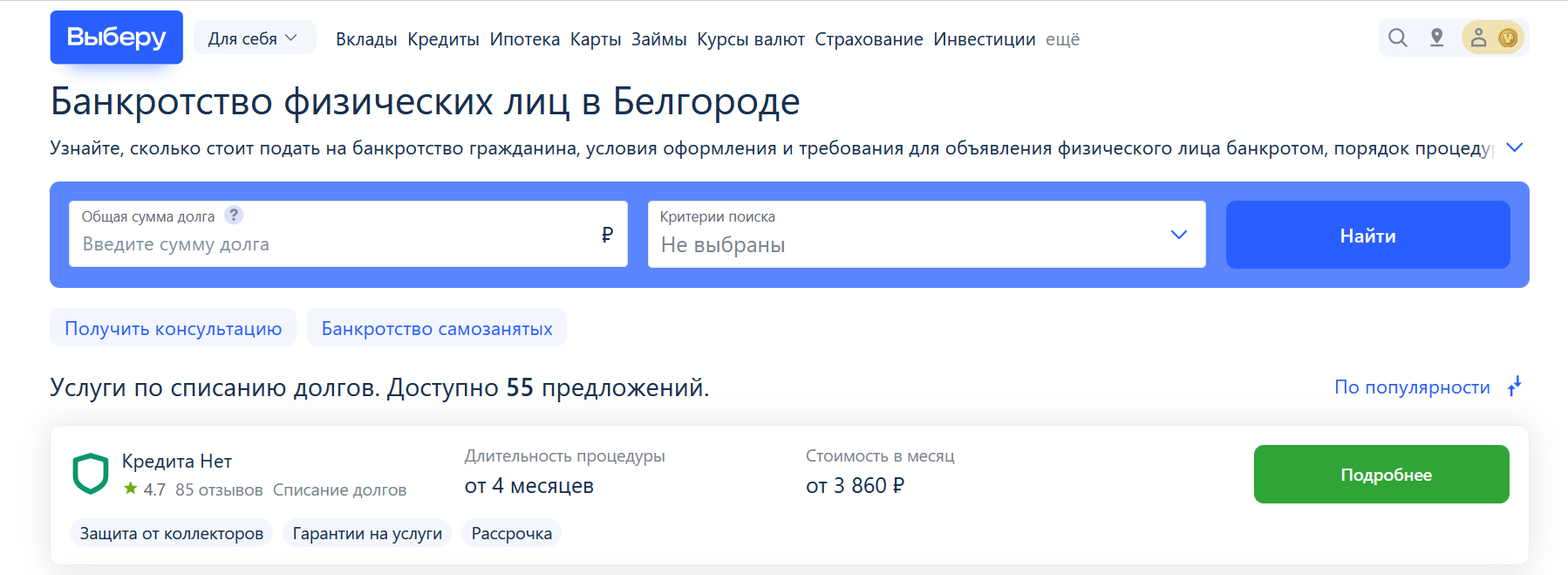Open Кредита Нет company title
This screenshot has height=575, width=1568.
pos(177,461)
